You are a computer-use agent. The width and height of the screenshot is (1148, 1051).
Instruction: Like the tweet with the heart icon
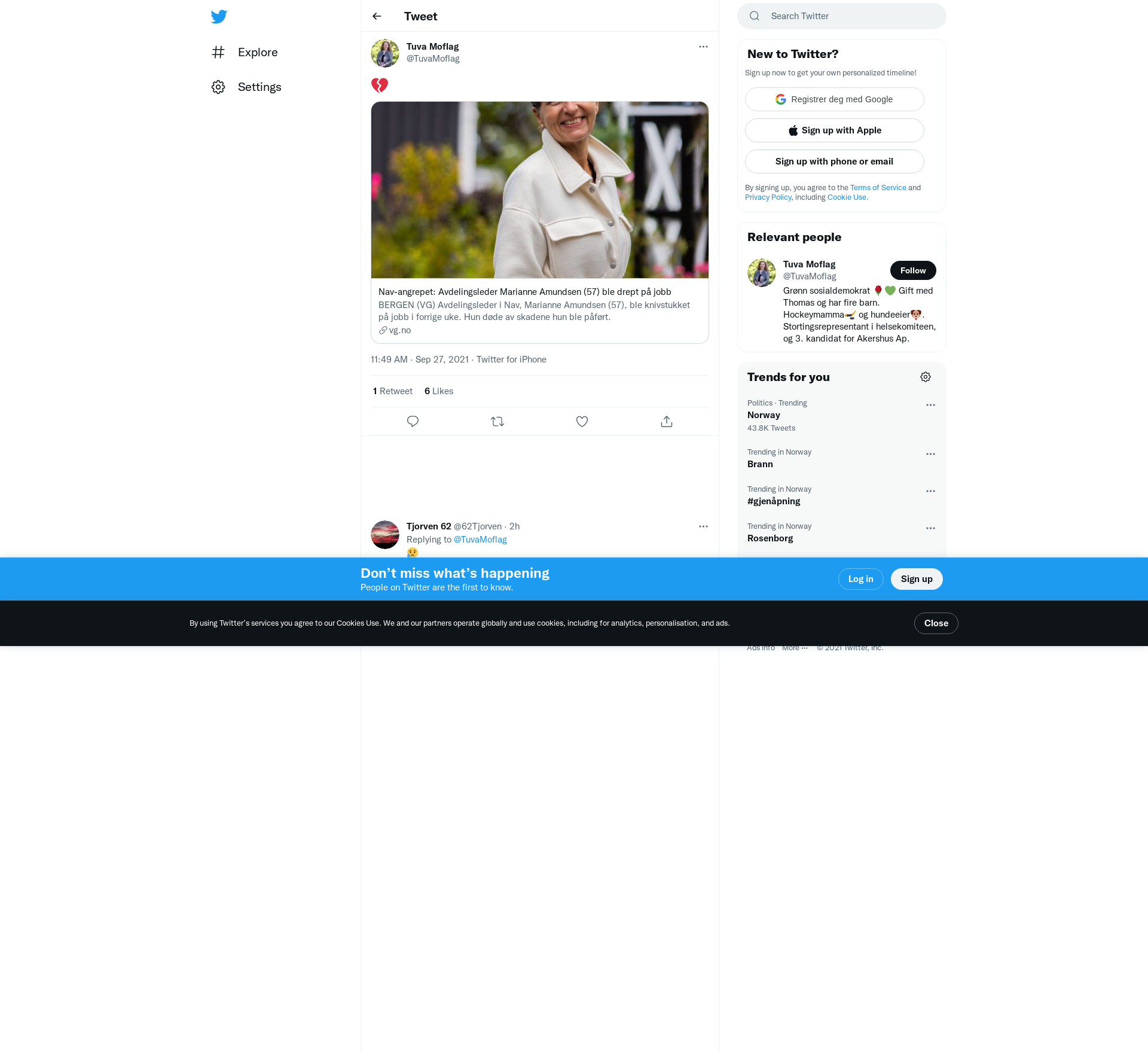(582, 422)
